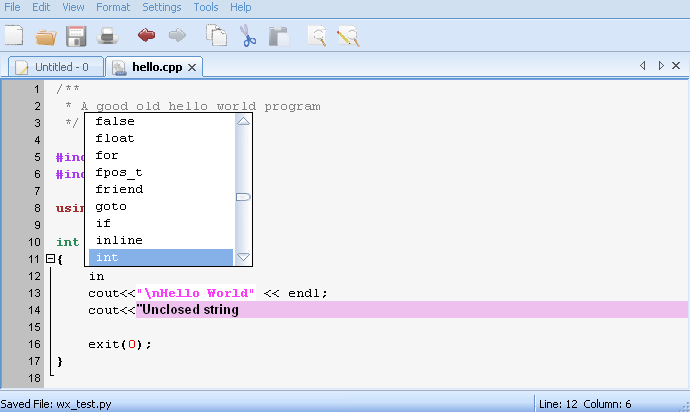Click line number 18 in the margin
This screenshot has width=690, height=412.
34,378
